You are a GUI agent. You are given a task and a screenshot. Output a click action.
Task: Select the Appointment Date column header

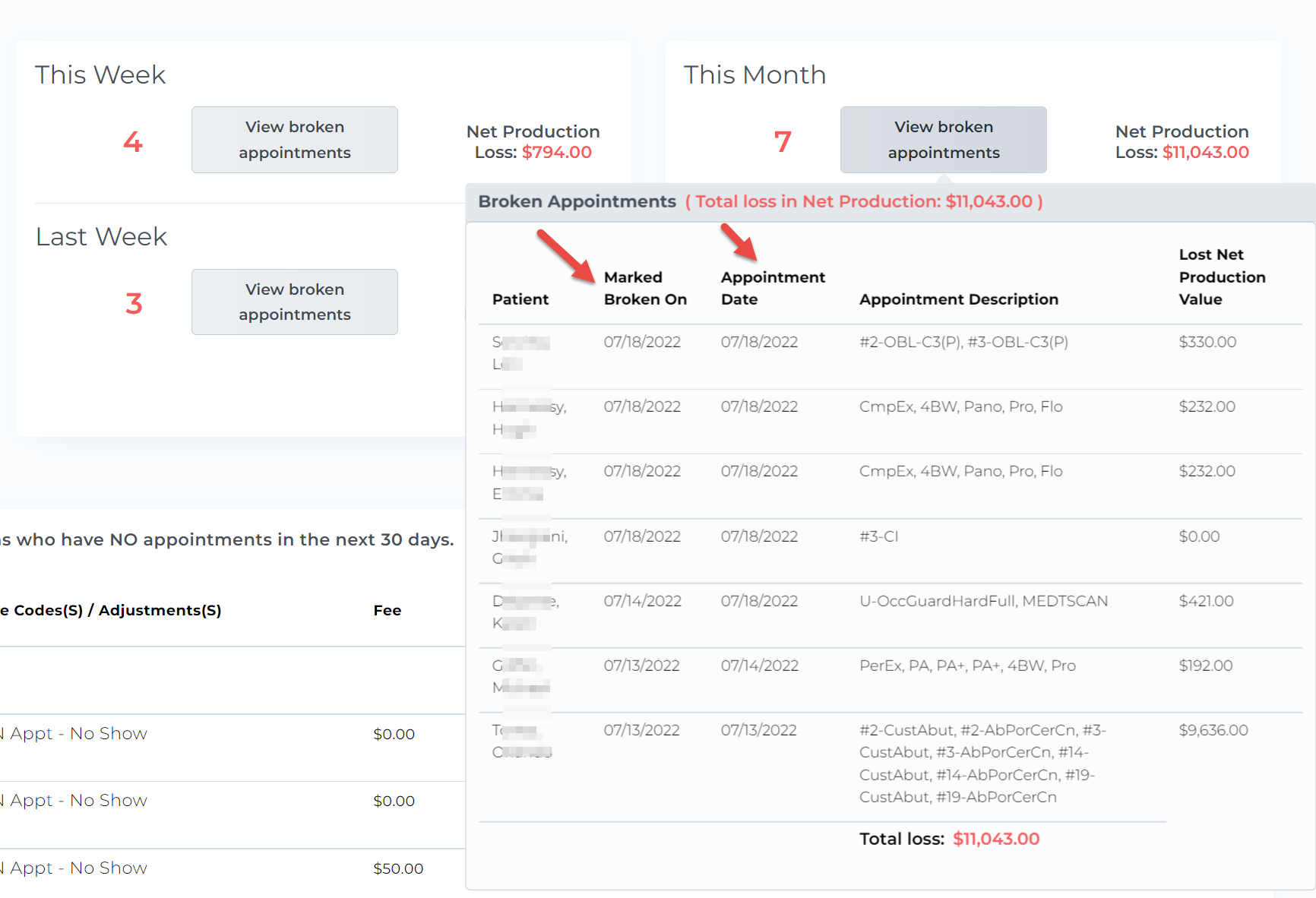[x=772, y=288]
